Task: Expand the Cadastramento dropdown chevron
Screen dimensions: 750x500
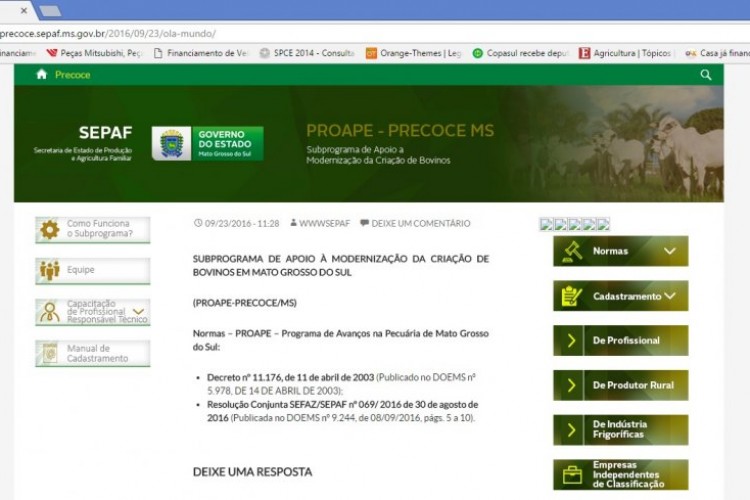Action: pyautogui.click(x=670, y=296)
